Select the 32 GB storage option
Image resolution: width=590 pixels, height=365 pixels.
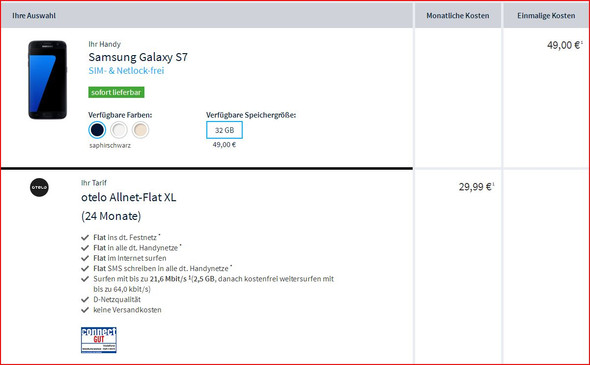pyautogui.click(x=224, y=130)
